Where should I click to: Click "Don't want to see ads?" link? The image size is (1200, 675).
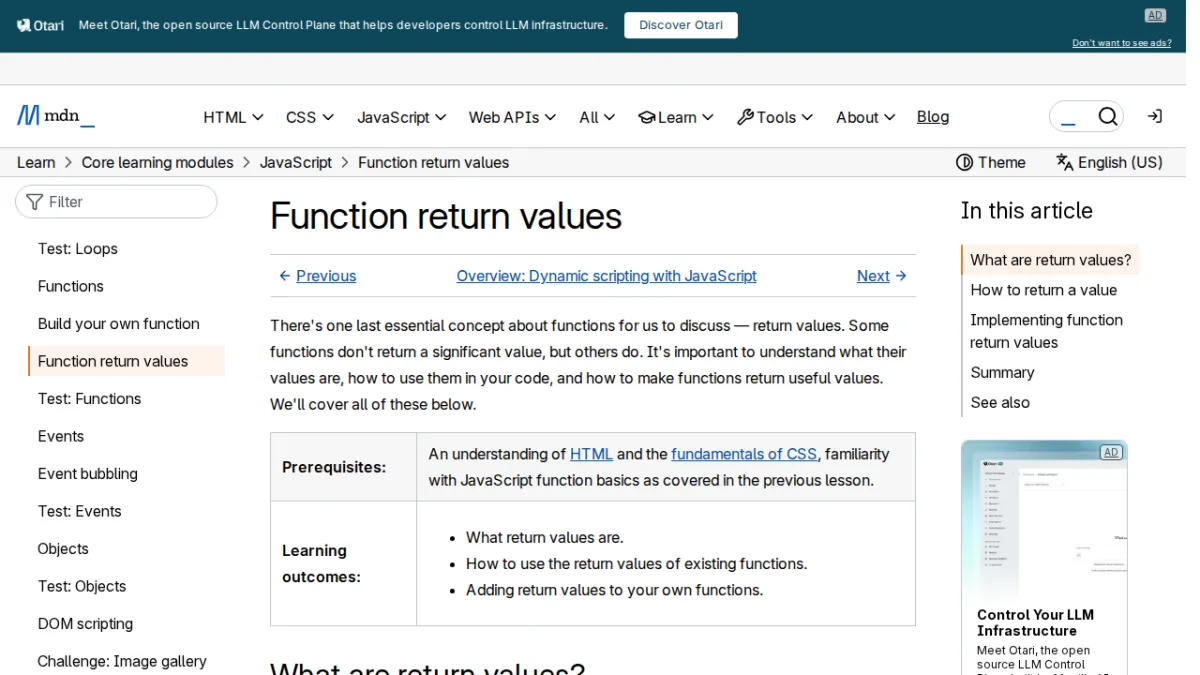click(1122, 43)
